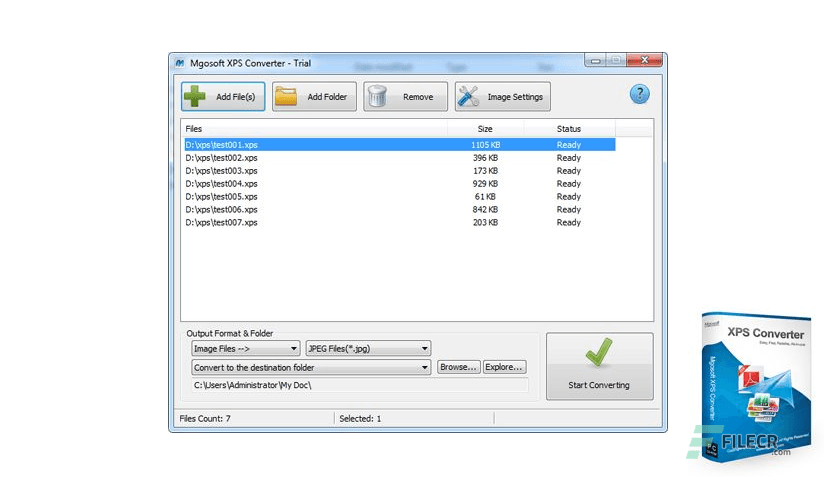Click the green plus Add File(s) icon
Image resolution: width=836 pixels, height=484 pixels.
click(195, 96)
